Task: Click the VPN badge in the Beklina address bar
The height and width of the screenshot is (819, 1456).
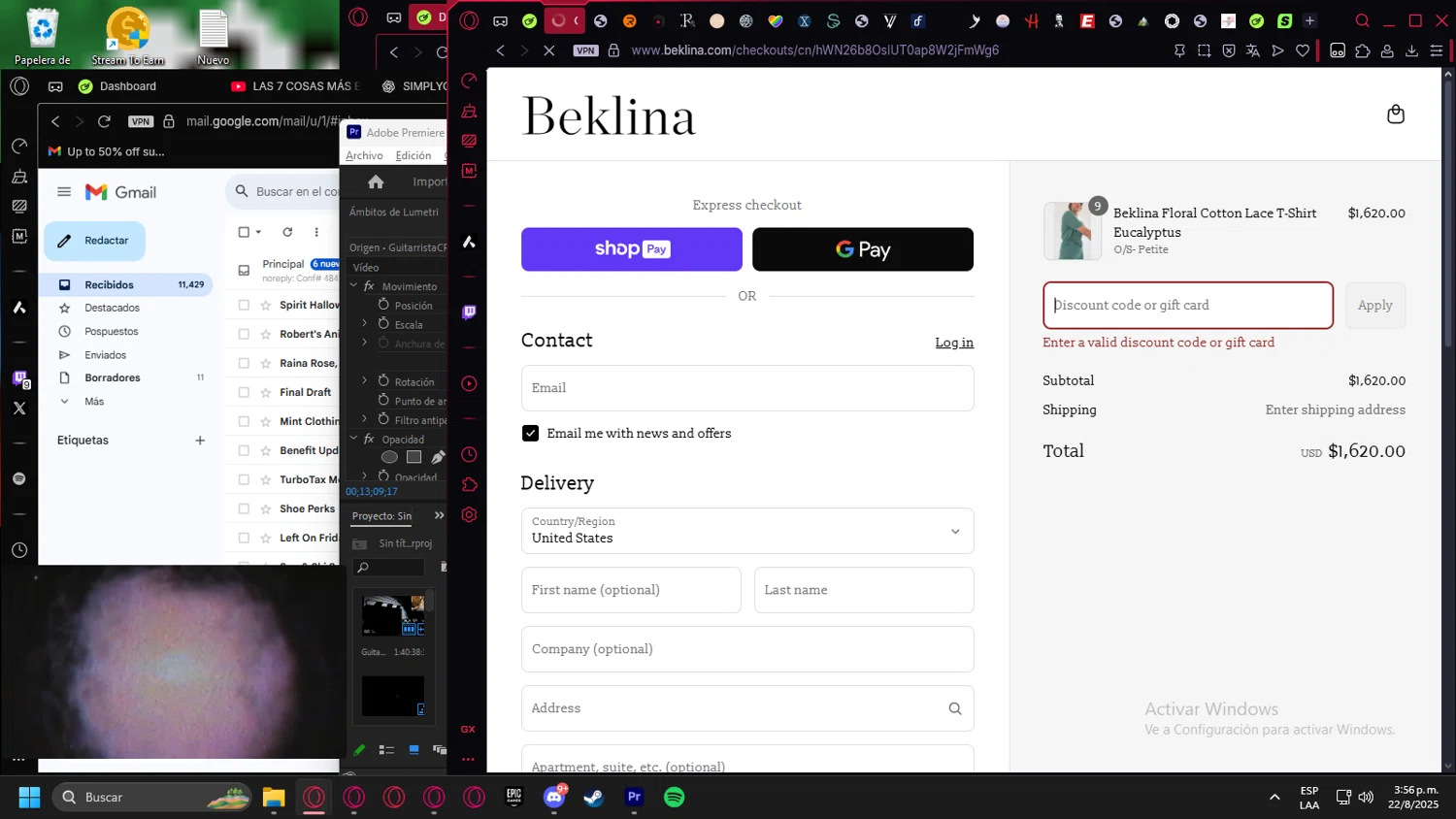Action: [x=586, y=50]
